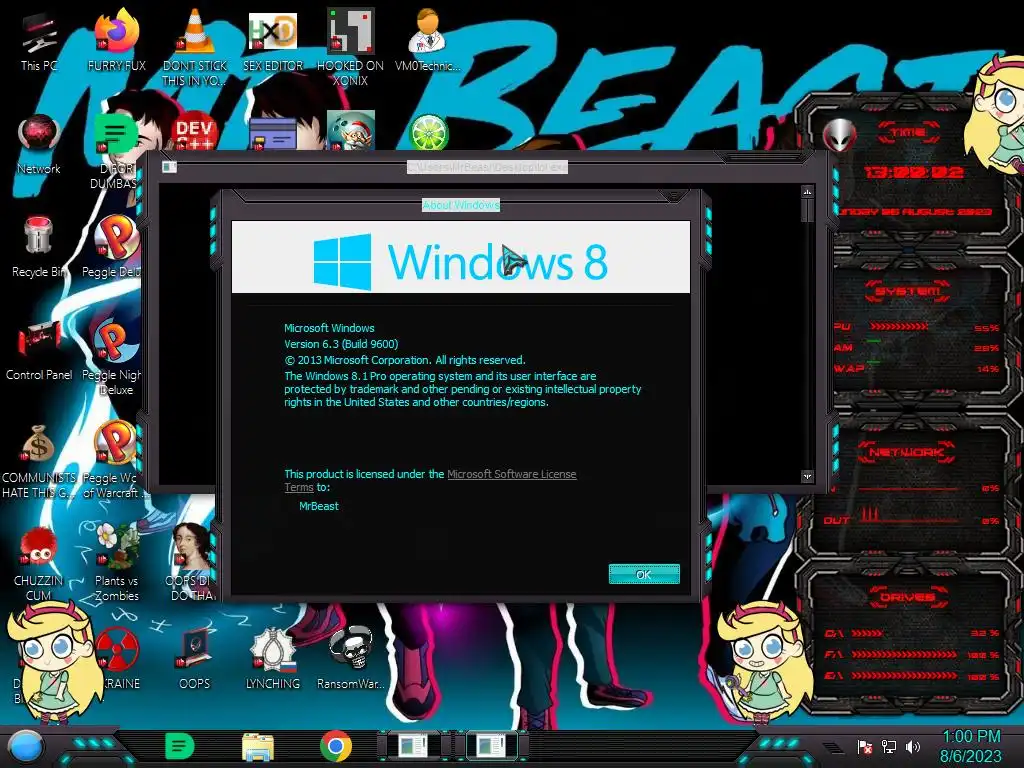Open the green document icon above DUMBAS label
The height and width of the screenshot is (768, 1024).
[x=115, y=134]
